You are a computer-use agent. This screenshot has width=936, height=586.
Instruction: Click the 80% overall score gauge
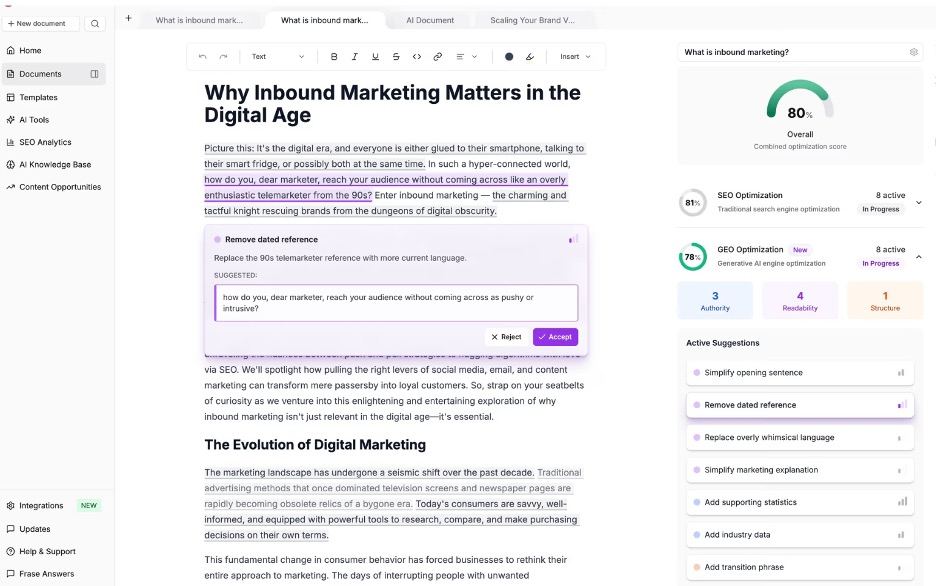[800, 100]
